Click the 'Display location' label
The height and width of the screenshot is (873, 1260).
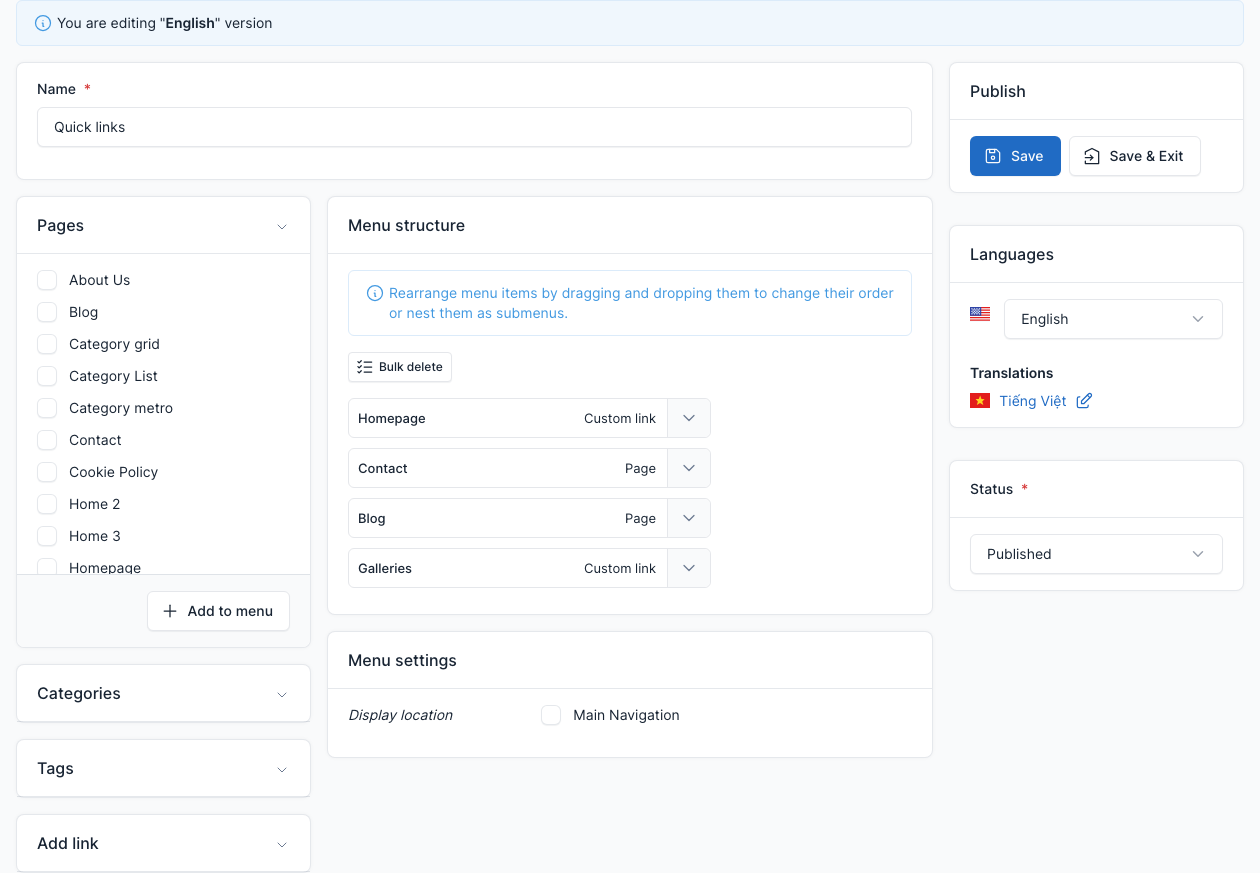[400, 715]
